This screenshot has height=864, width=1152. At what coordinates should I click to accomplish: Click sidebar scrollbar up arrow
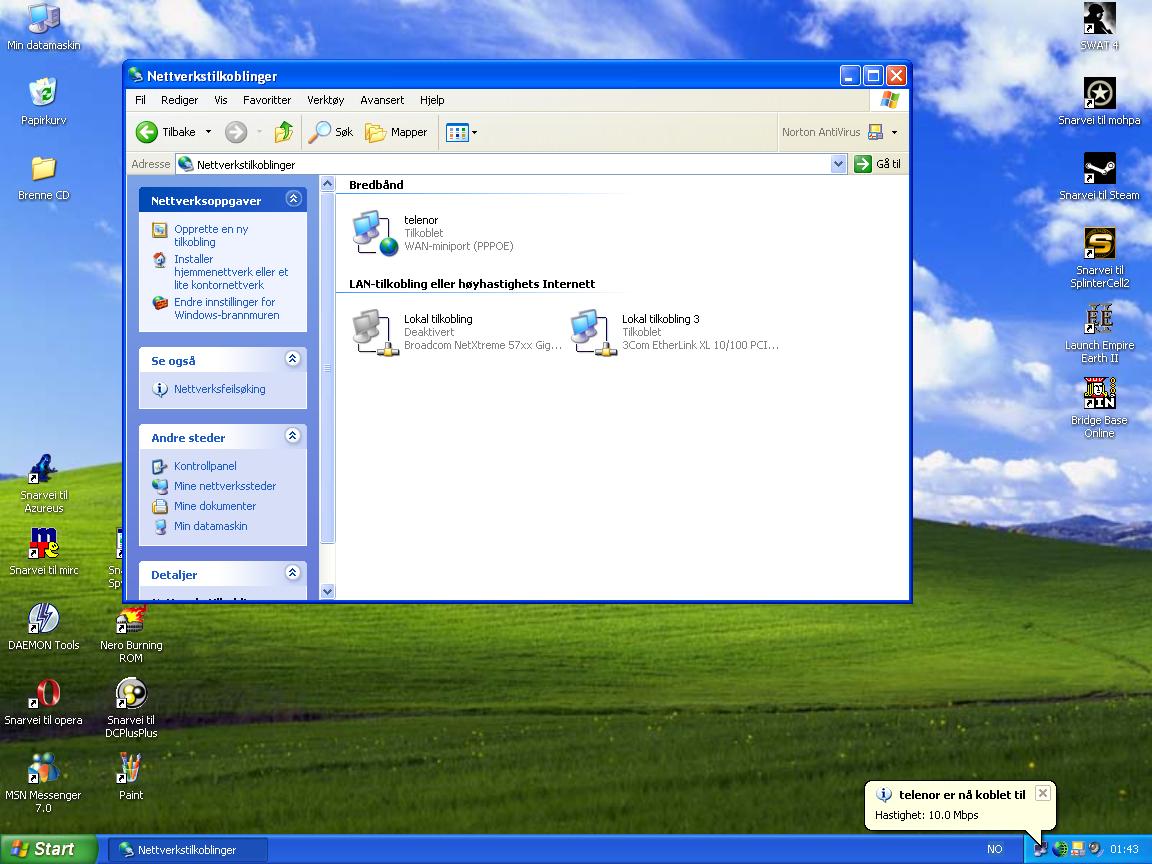tap(328, 184)
